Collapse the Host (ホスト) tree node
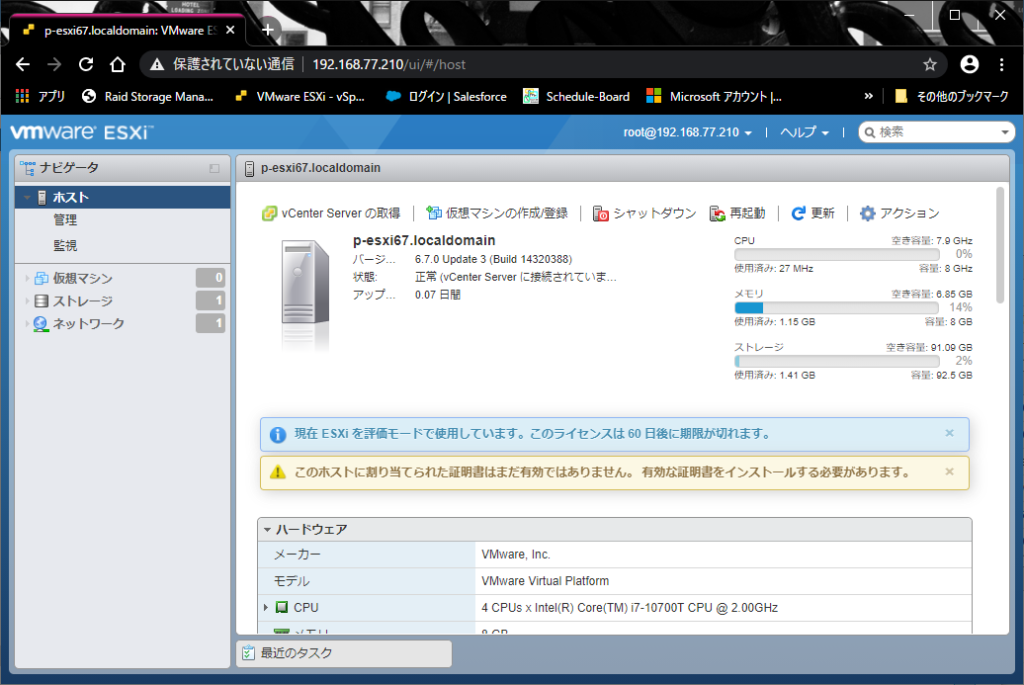1024x685 pixels. (27, 197)
